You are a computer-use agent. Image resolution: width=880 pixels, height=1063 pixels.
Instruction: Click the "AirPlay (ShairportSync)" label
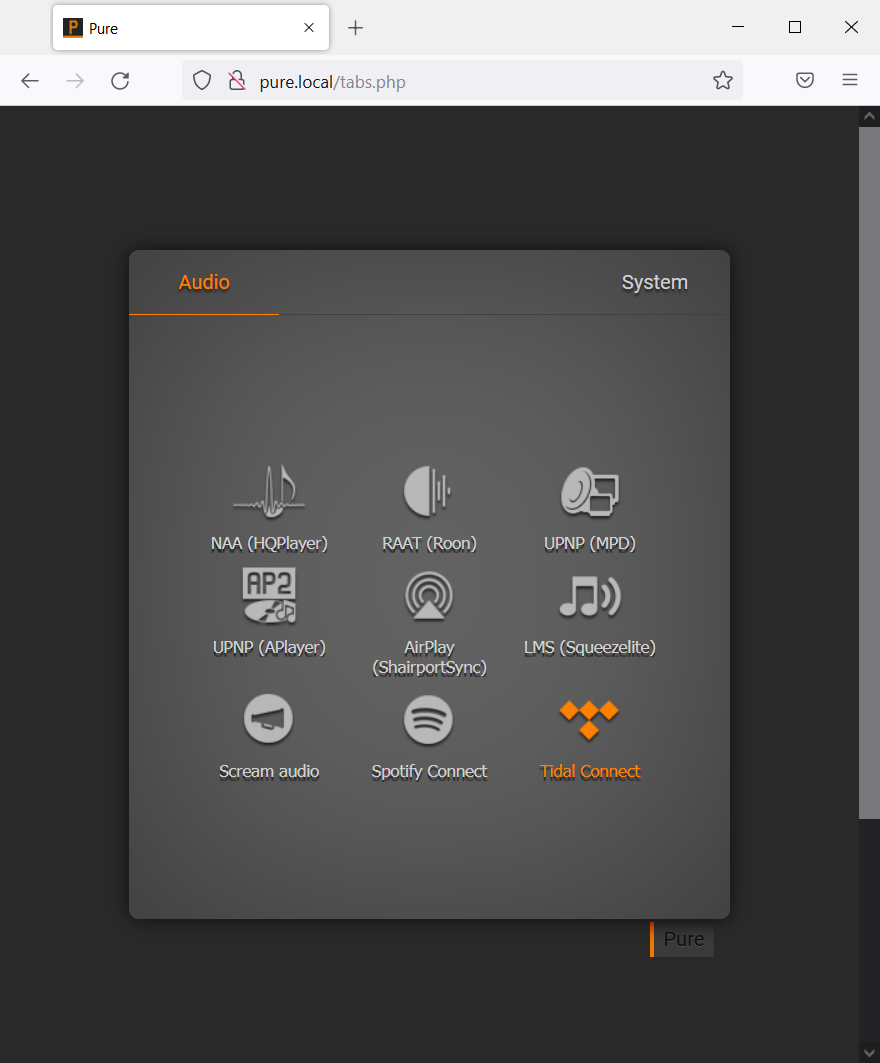[x=429, y=658]
